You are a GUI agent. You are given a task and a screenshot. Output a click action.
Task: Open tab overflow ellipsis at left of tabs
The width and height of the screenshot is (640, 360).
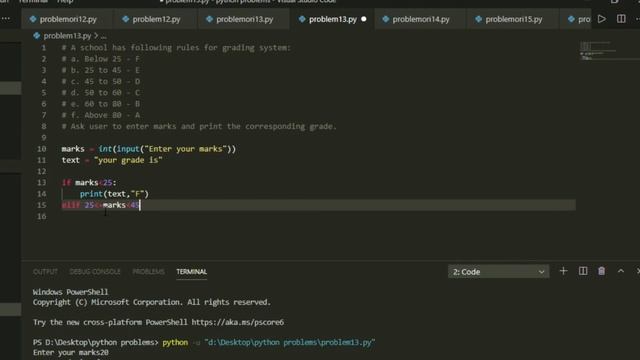point(6,19)
